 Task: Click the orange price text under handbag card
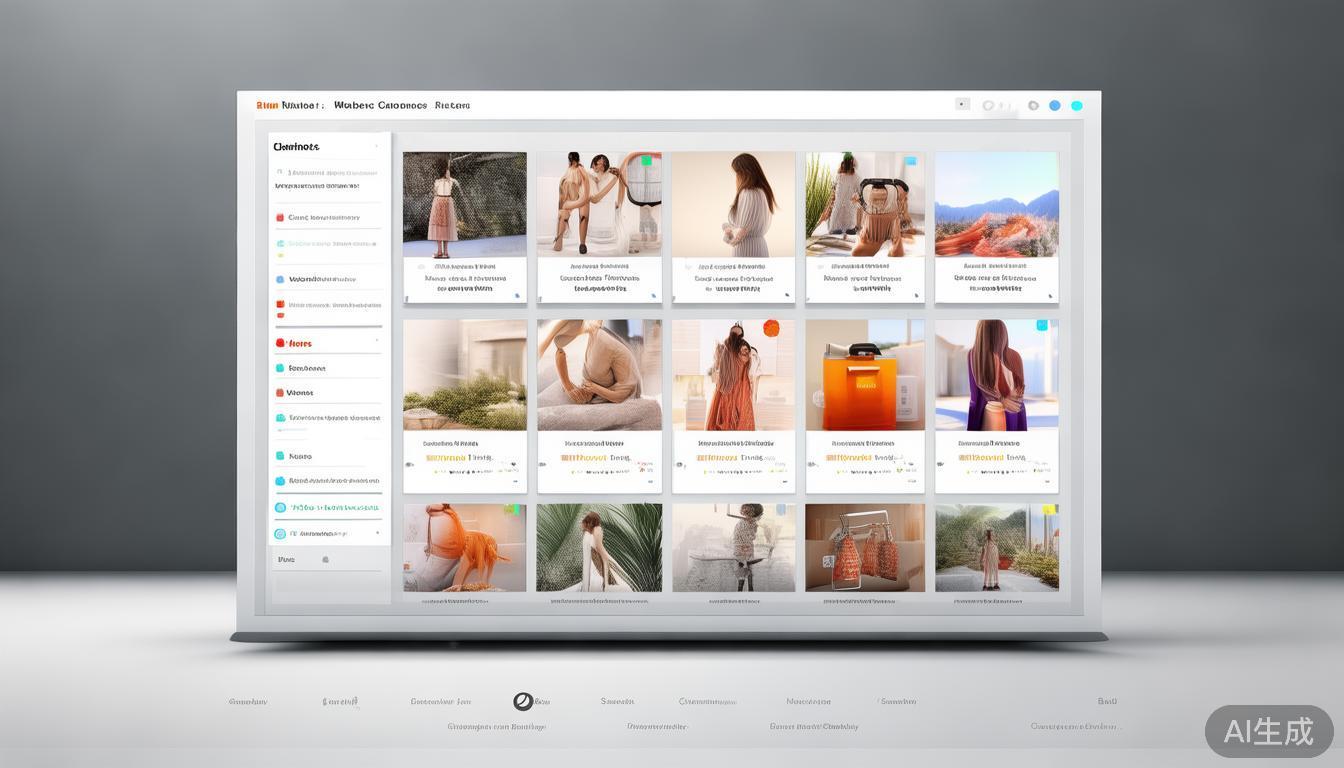(848, 458)
